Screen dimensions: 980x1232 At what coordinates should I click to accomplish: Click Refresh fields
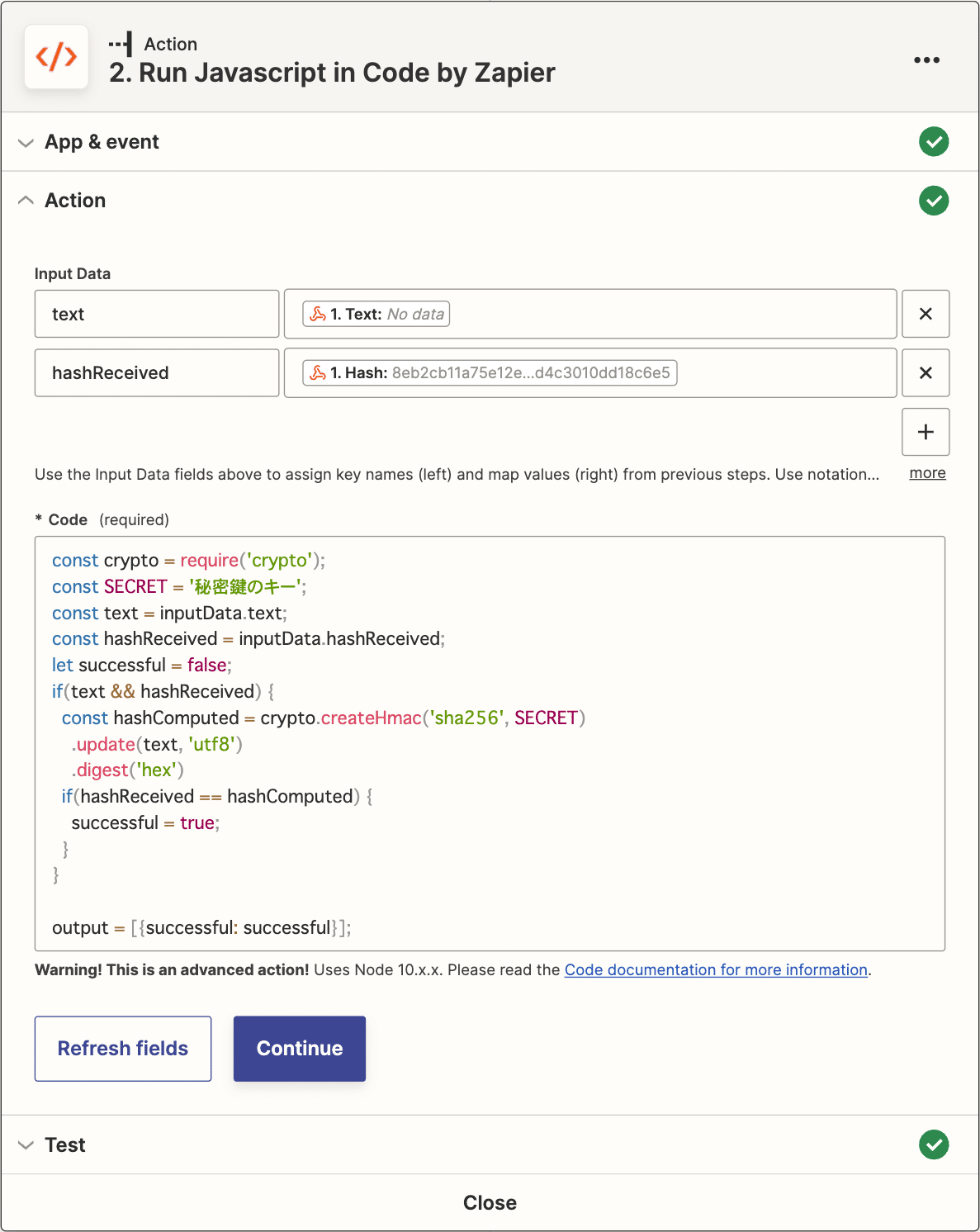[122, 1048]
